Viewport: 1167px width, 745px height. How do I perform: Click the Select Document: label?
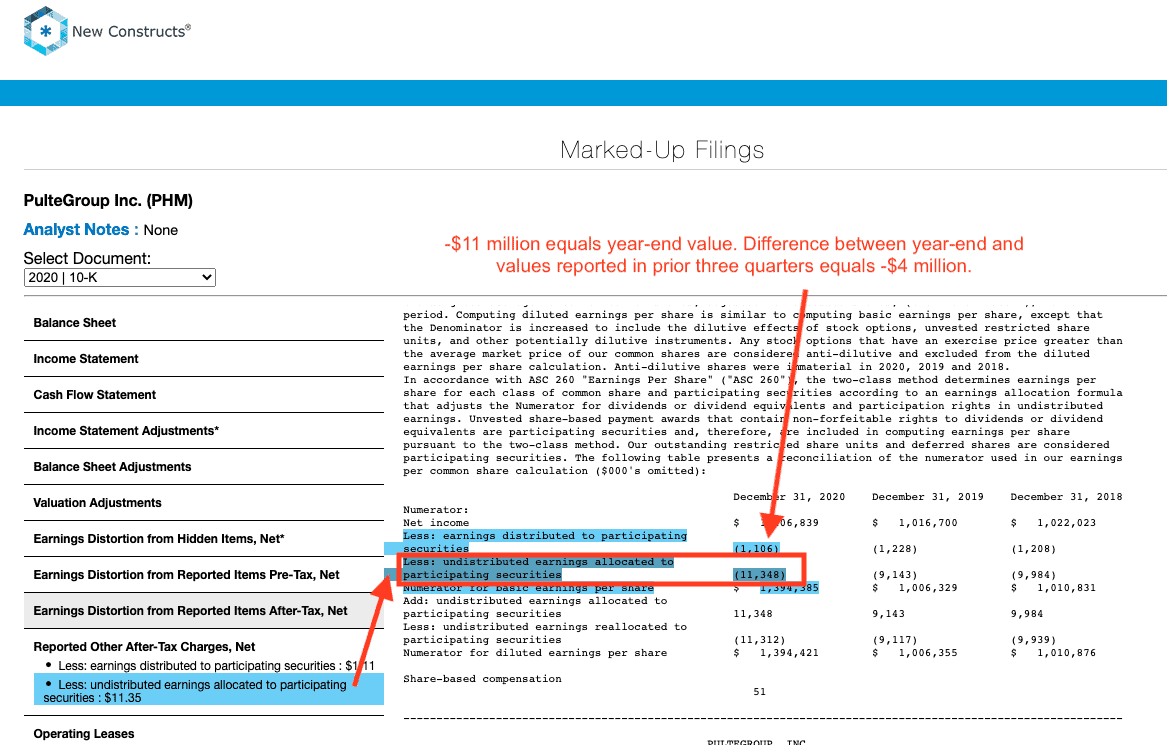point(87,258)
